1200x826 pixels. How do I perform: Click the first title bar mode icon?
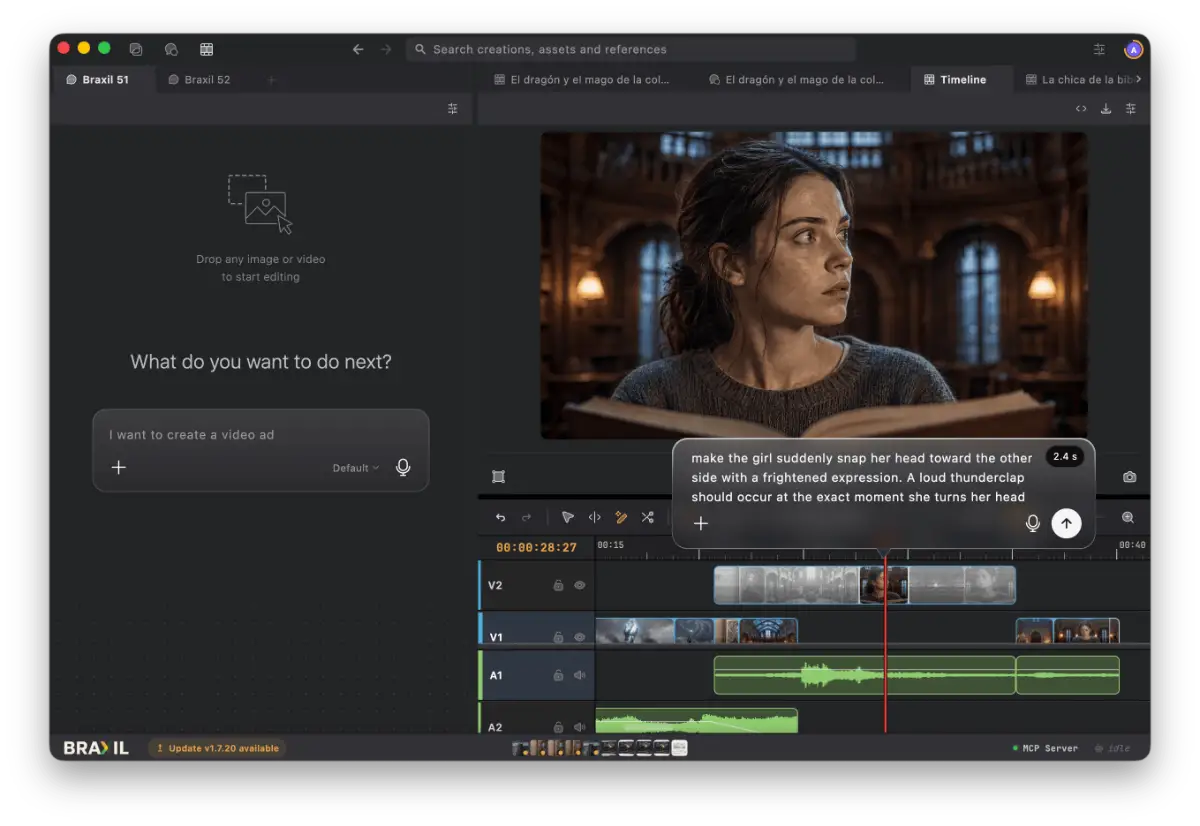136,49
